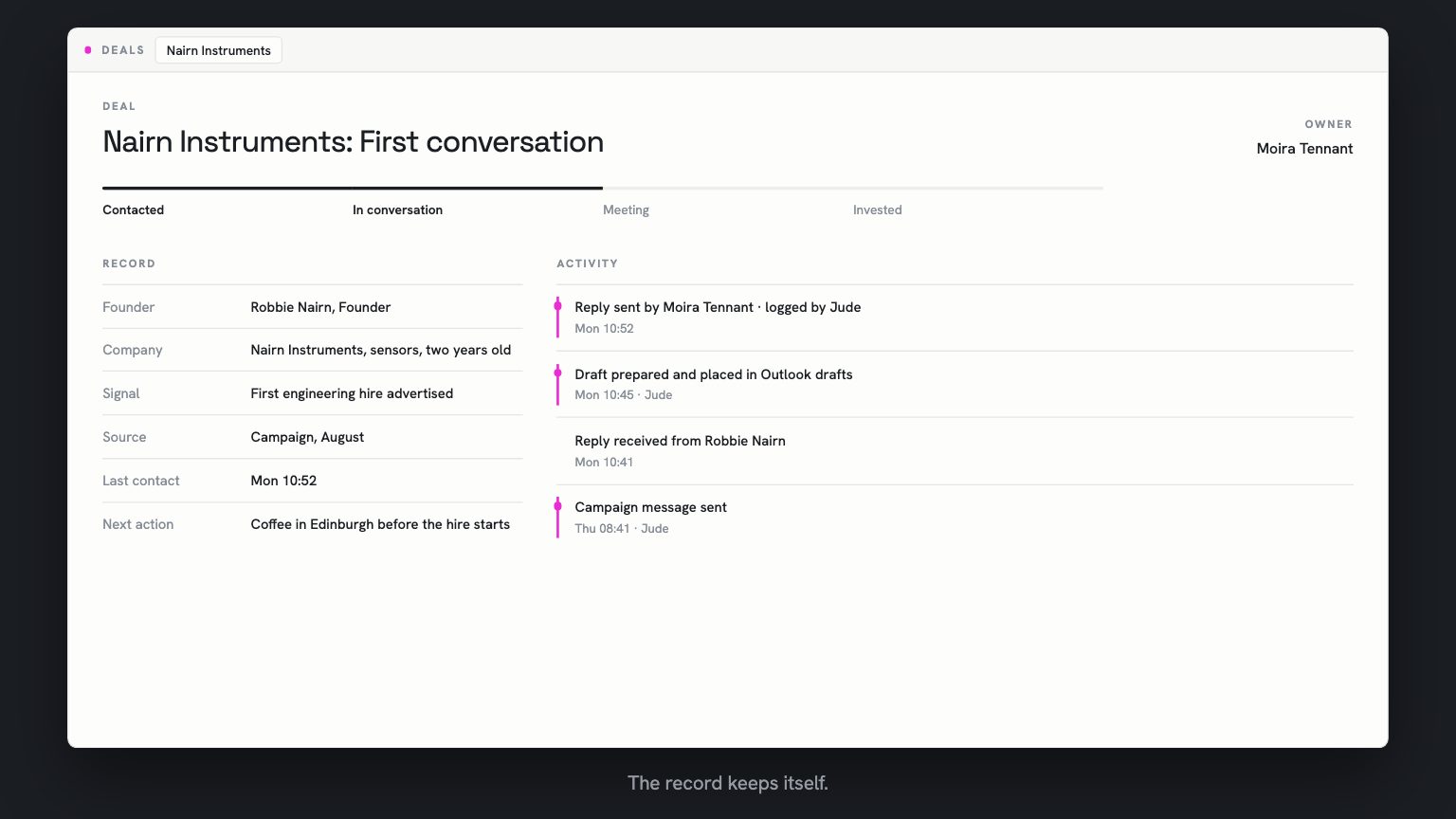Click the Founder field label
The height and width of the screenshot is (819, 1456).
click(x=128, y=307)
